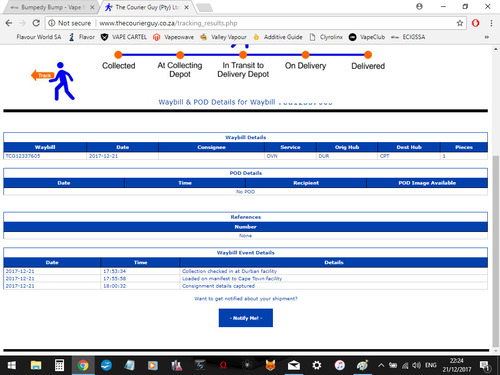The image size is (500, 375).
Task: Click the Delivered progress marker
Action: (x=368, y=55)
